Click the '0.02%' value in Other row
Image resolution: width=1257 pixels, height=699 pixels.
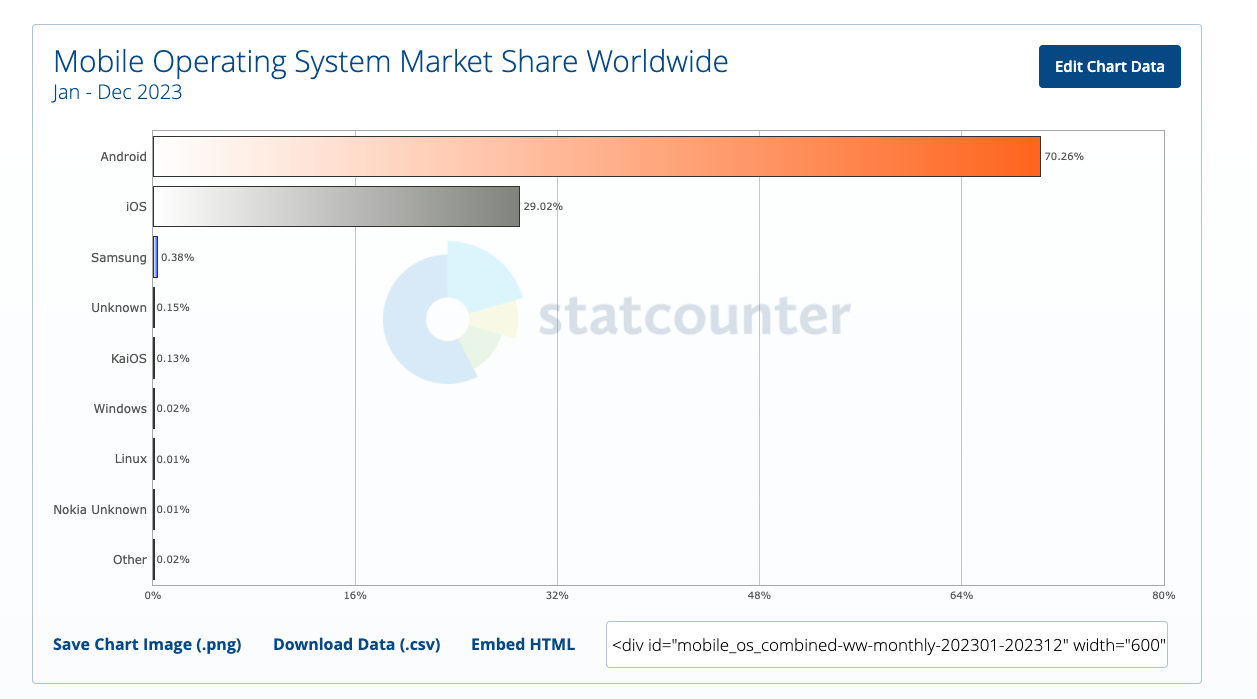point(173,560)
